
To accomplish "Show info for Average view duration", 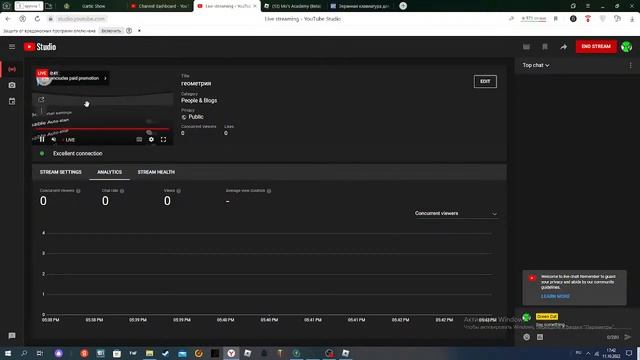I will click(x=269, y=191).
